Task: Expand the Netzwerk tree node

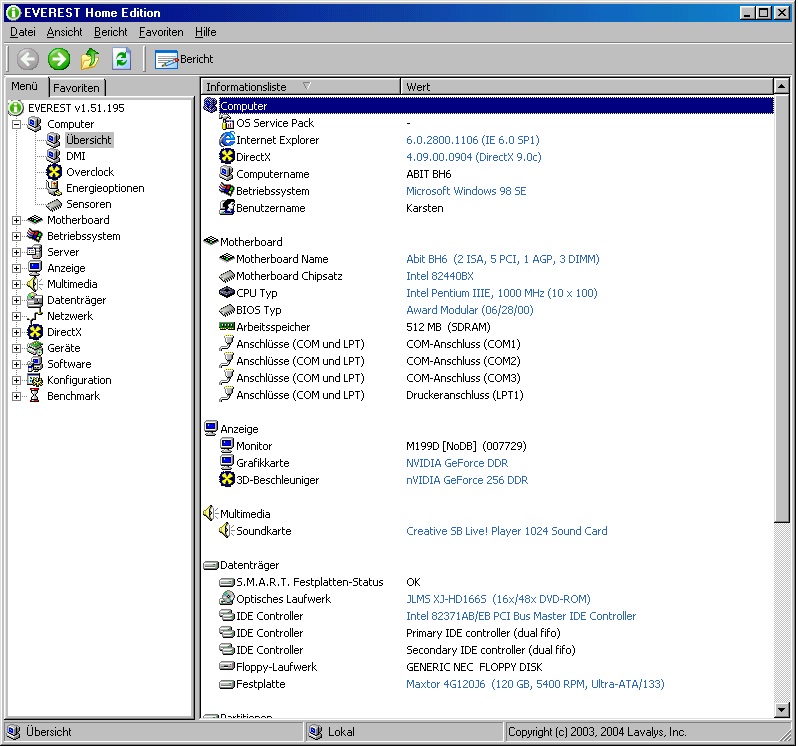Action: point(17,317)
